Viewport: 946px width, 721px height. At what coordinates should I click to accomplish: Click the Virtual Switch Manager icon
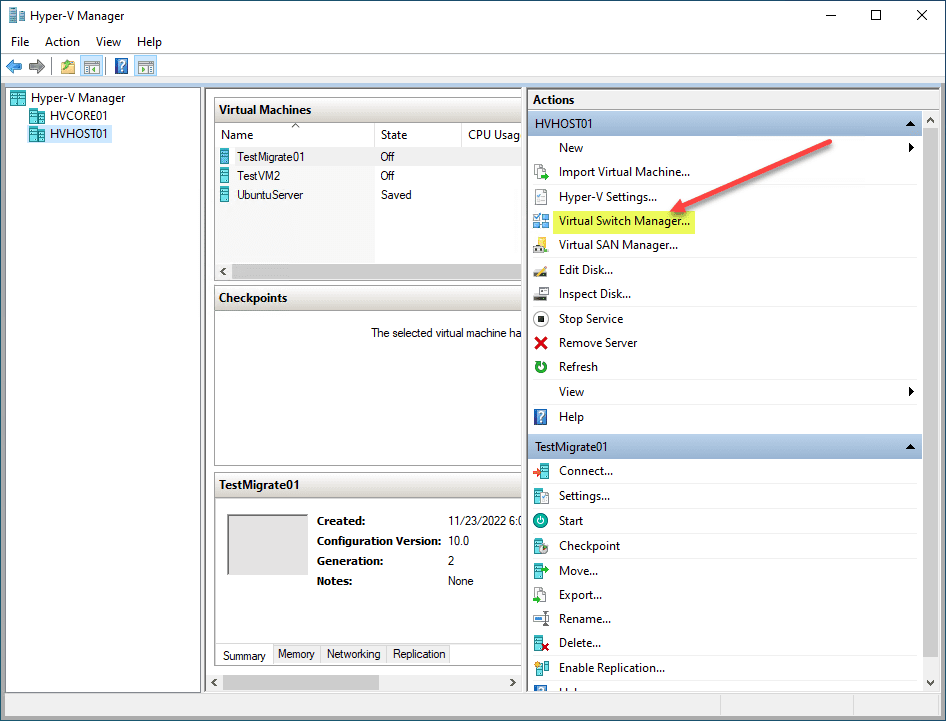(541, 221)
